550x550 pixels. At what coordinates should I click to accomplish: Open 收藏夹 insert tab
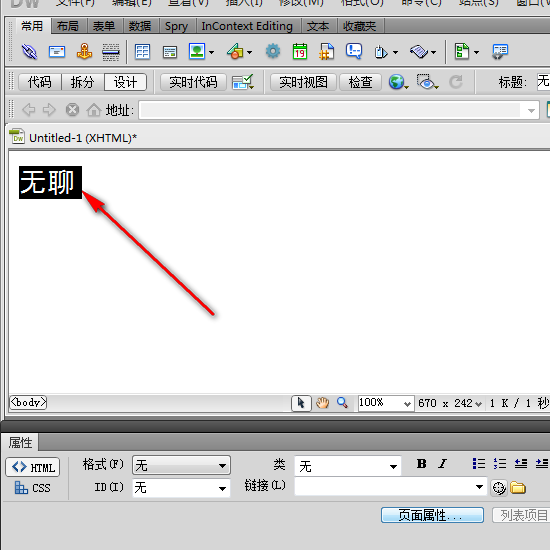[x=360, y=26]
